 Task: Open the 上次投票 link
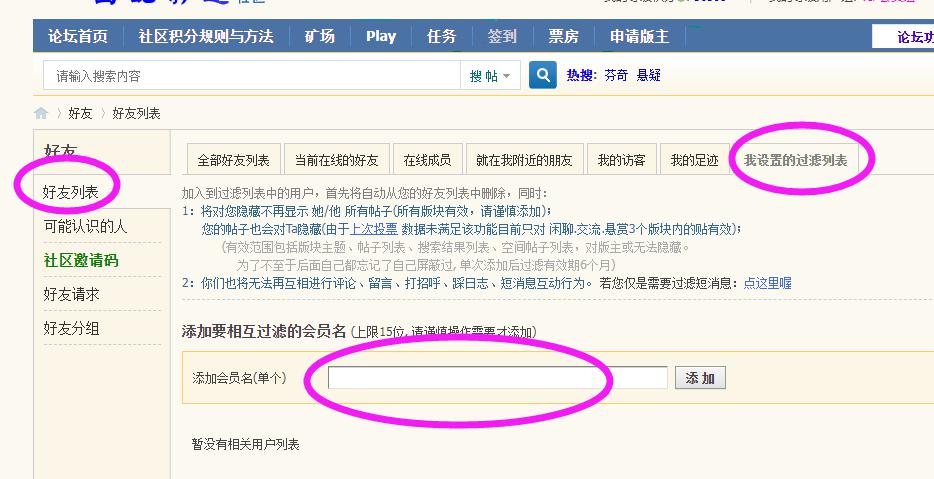pos(373,229)
